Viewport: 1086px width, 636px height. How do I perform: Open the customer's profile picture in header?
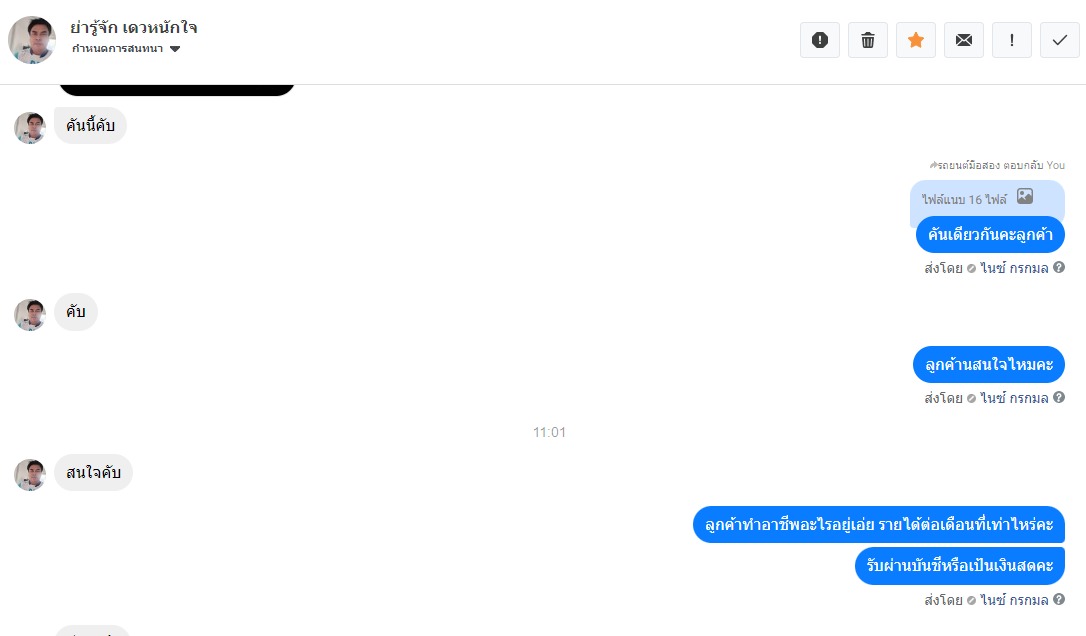(32, 39)
